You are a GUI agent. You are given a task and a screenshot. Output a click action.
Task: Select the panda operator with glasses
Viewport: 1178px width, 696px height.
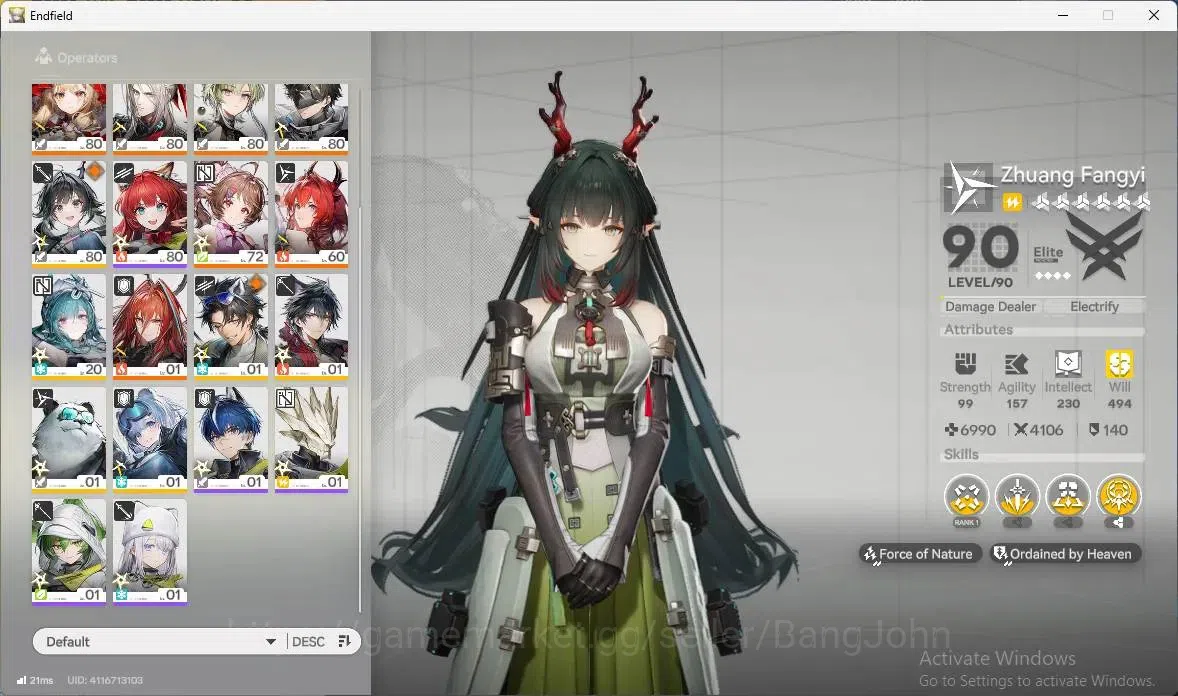(x=68, y=439)
